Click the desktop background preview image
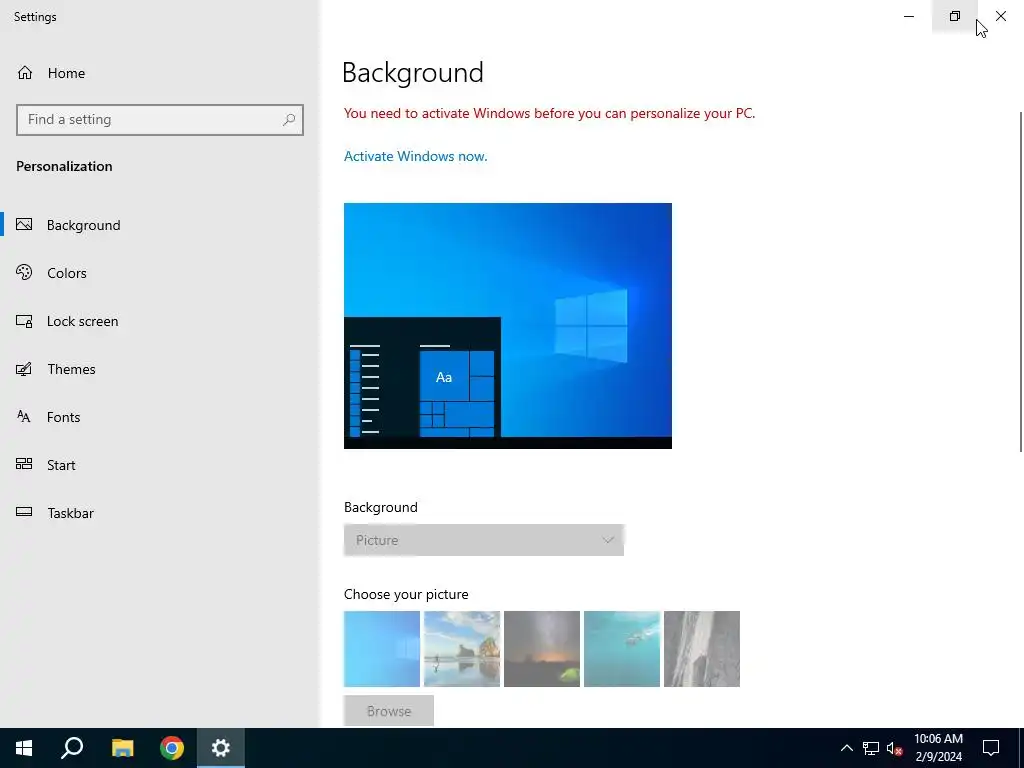 tap(507, 326)
